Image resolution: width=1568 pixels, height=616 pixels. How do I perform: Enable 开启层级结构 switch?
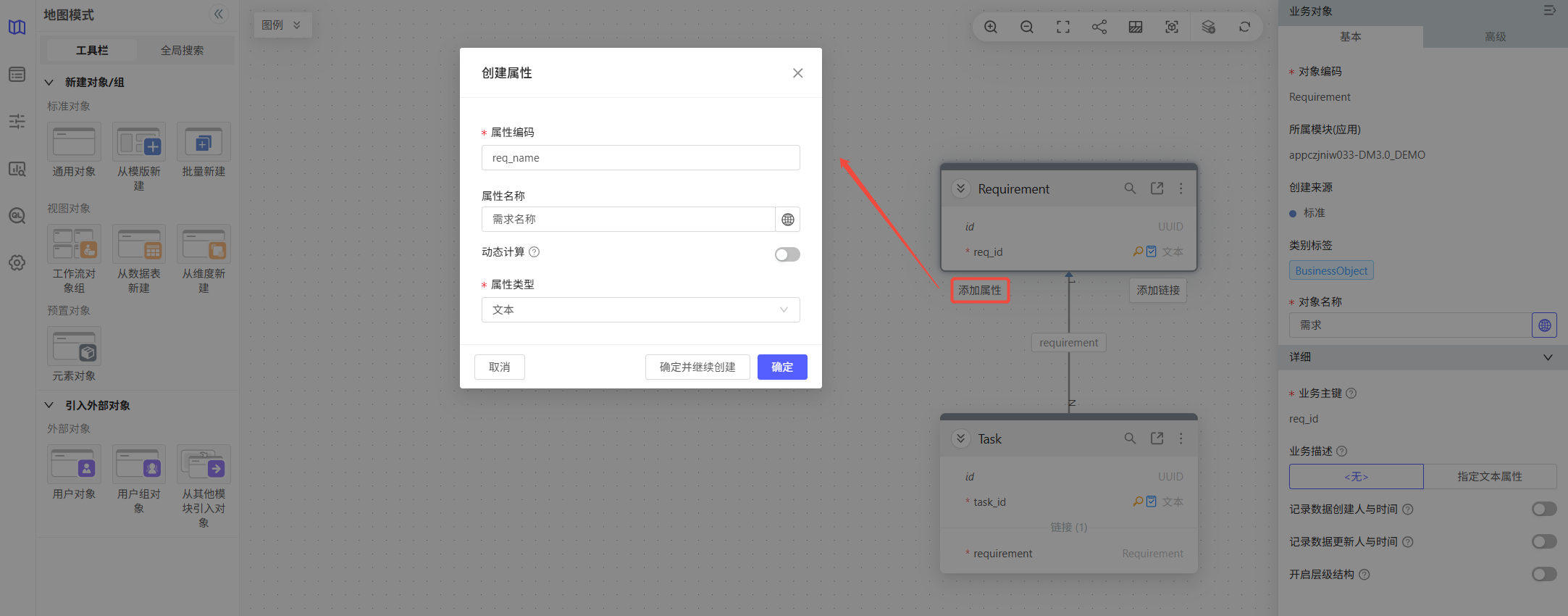pyautogui.click(x=1544, y=574)
